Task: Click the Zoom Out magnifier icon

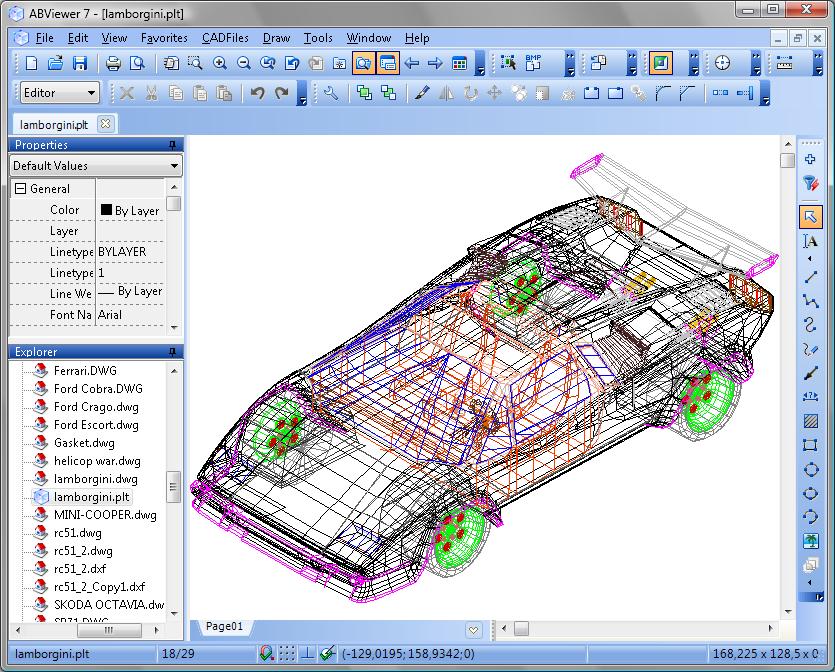Action: click(244, 63)
